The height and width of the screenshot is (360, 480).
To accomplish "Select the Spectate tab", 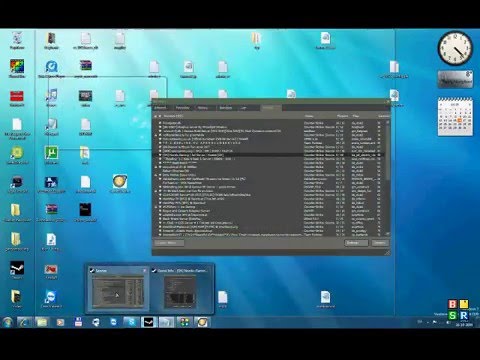I will (x=226, y=108).
